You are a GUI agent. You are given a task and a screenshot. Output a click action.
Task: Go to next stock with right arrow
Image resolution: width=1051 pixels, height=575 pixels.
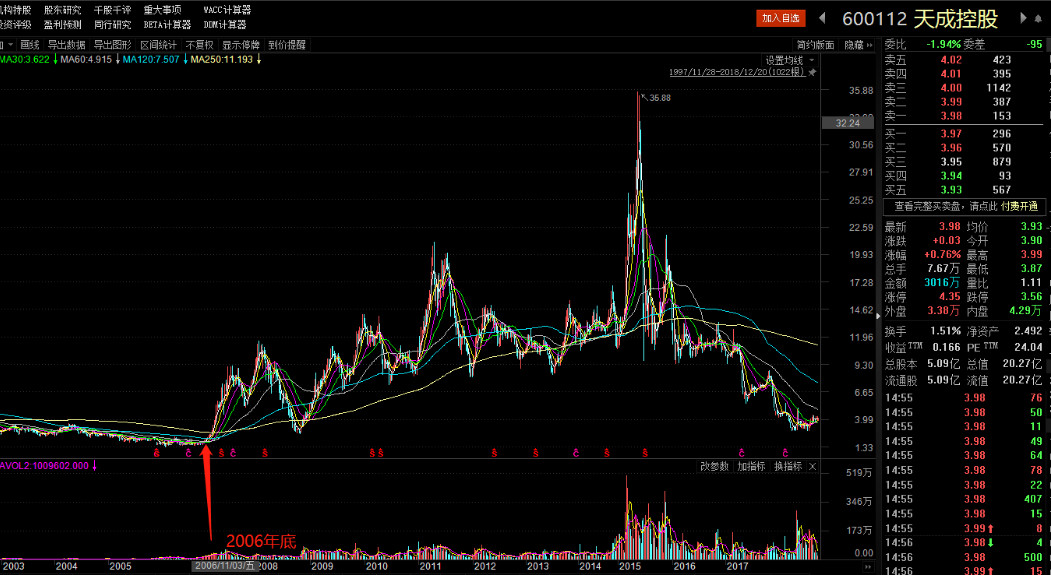[1021, 18]
